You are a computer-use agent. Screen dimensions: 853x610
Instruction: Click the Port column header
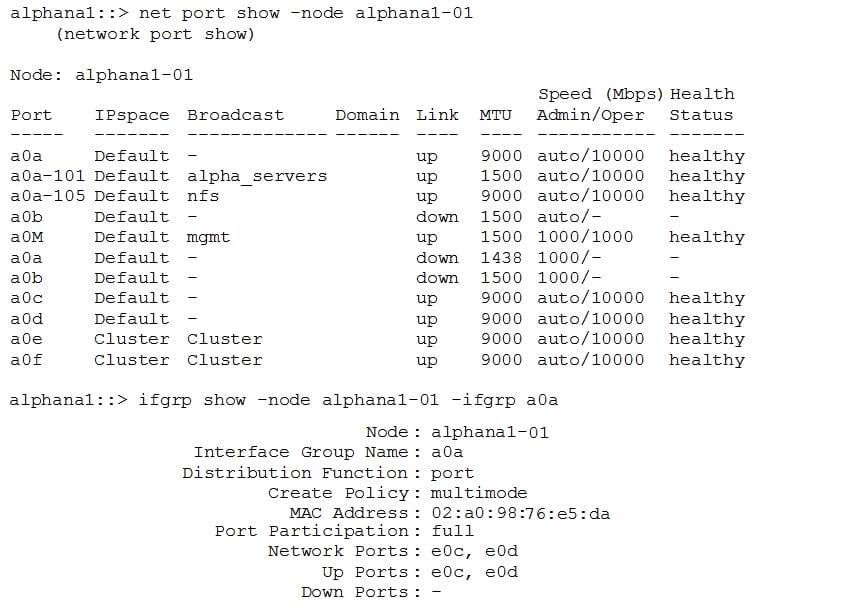pyautogui.click(x=31, y=115)
